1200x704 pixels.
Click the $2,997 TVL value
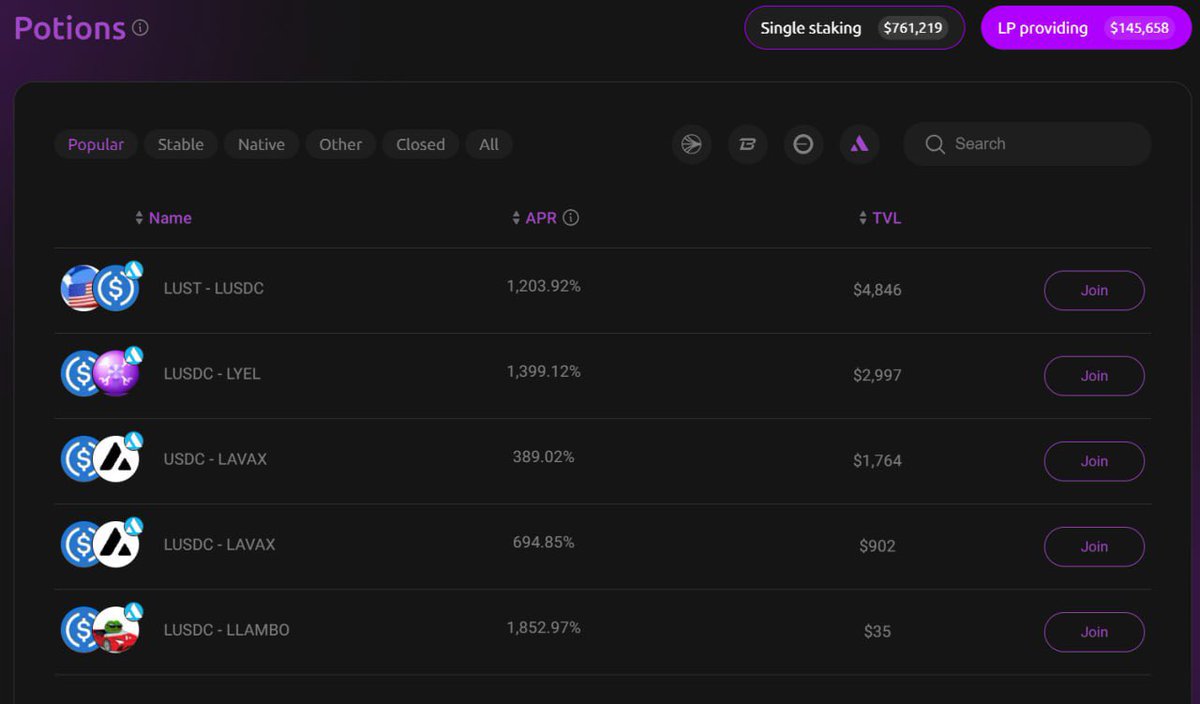(877, 375)
